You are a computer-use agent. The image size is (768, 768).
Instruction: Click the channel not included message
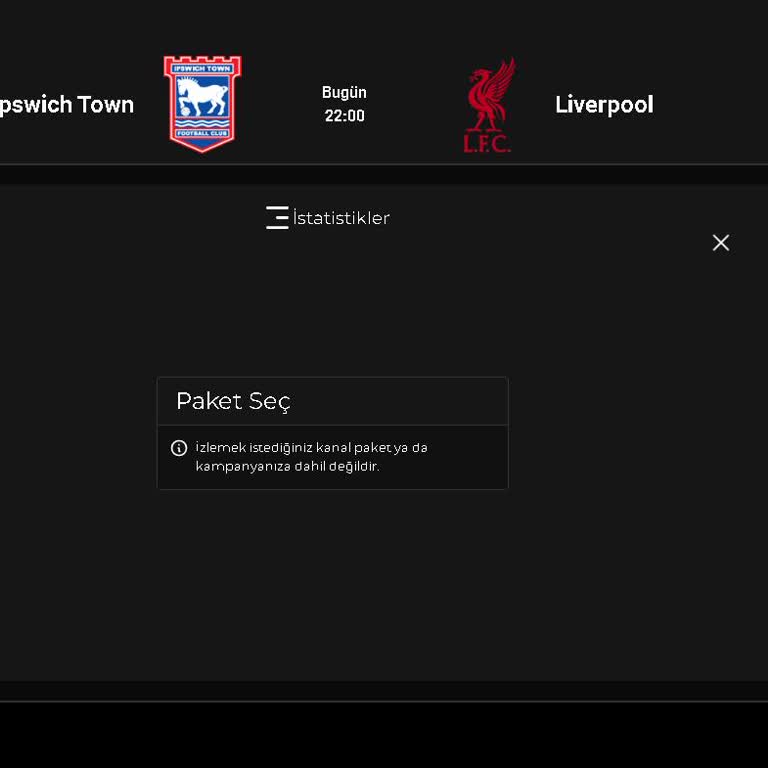(312, 456)
